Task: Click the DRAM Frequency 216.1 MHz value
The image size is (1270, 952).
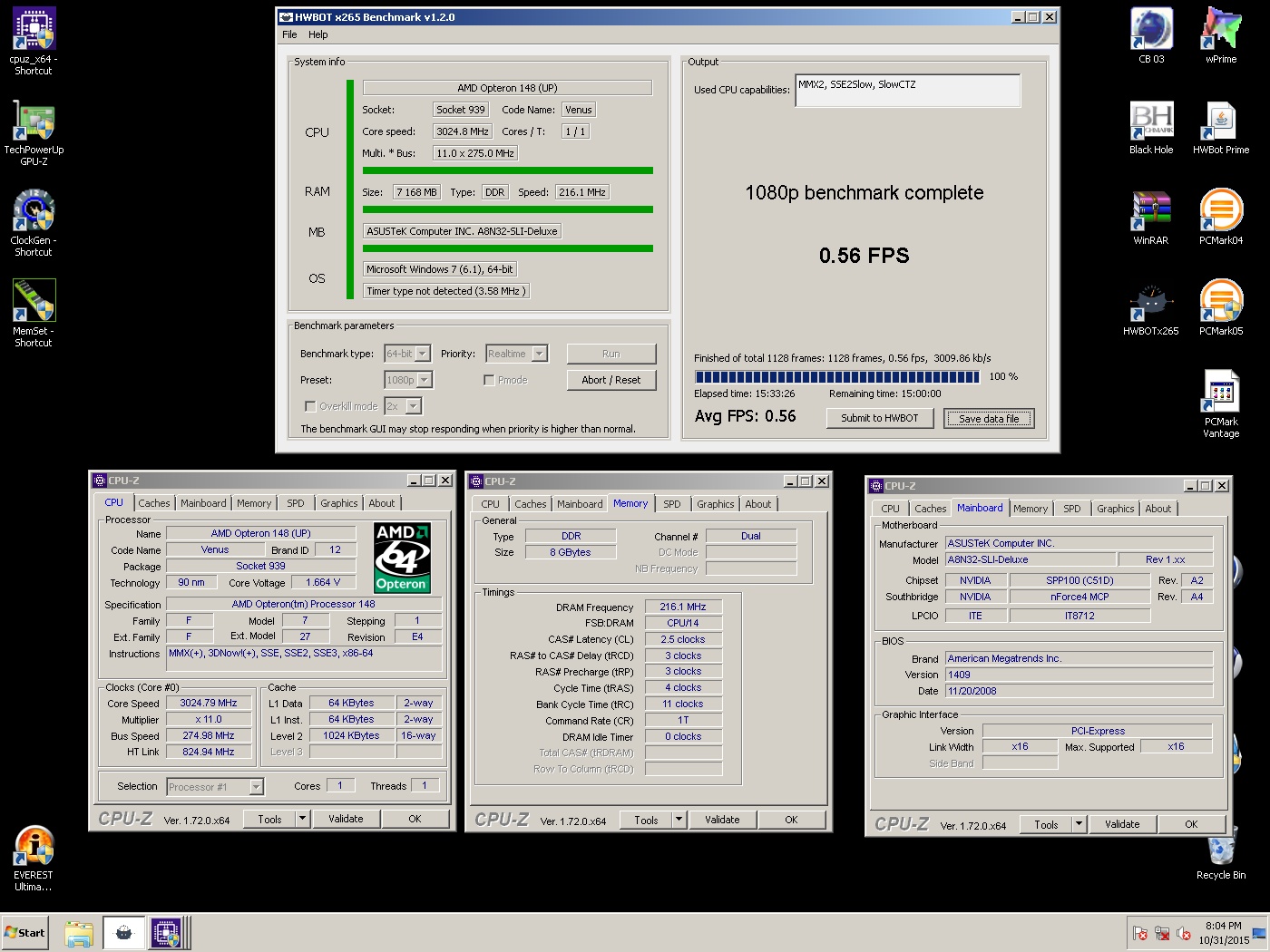Action: click(683, 607)
